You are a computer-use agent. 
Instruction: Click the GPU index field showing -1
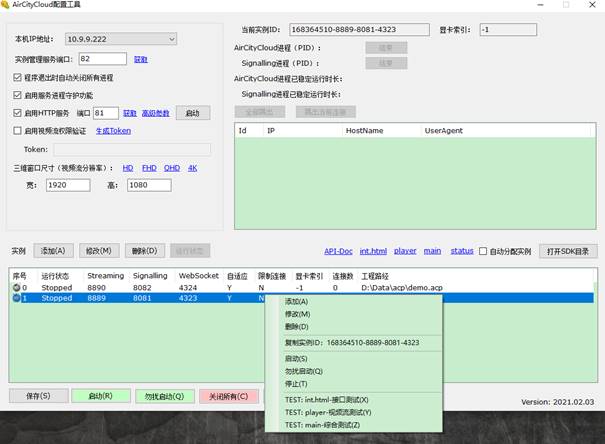tap(508, 30)
